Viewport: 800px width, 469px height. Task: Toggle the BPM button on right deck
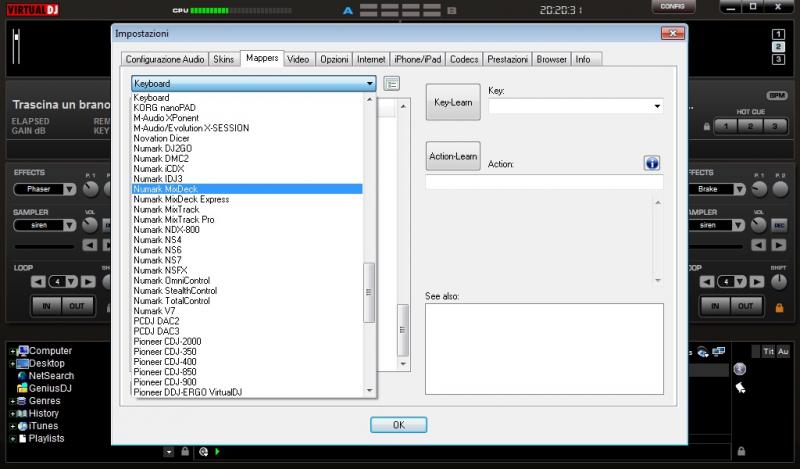(777, 95)
